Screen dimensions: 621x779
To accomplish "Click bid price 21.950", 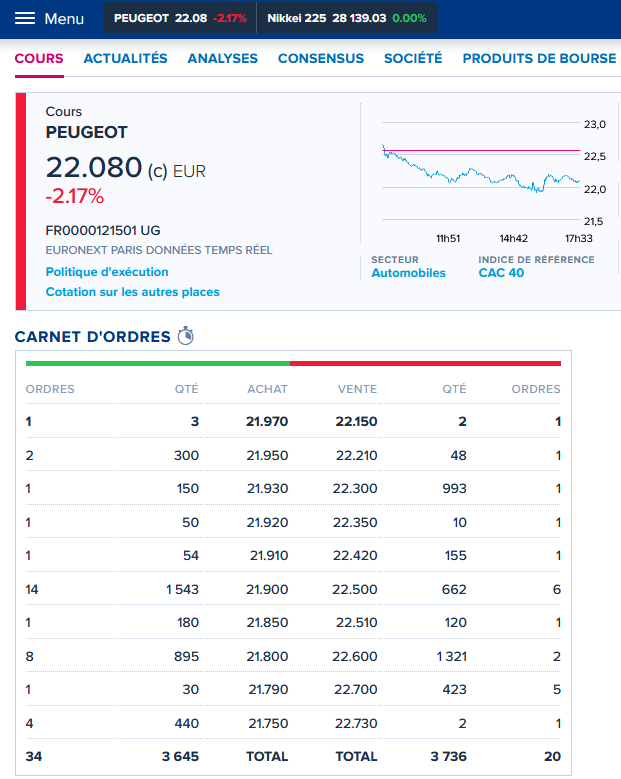I will [267, 455].
